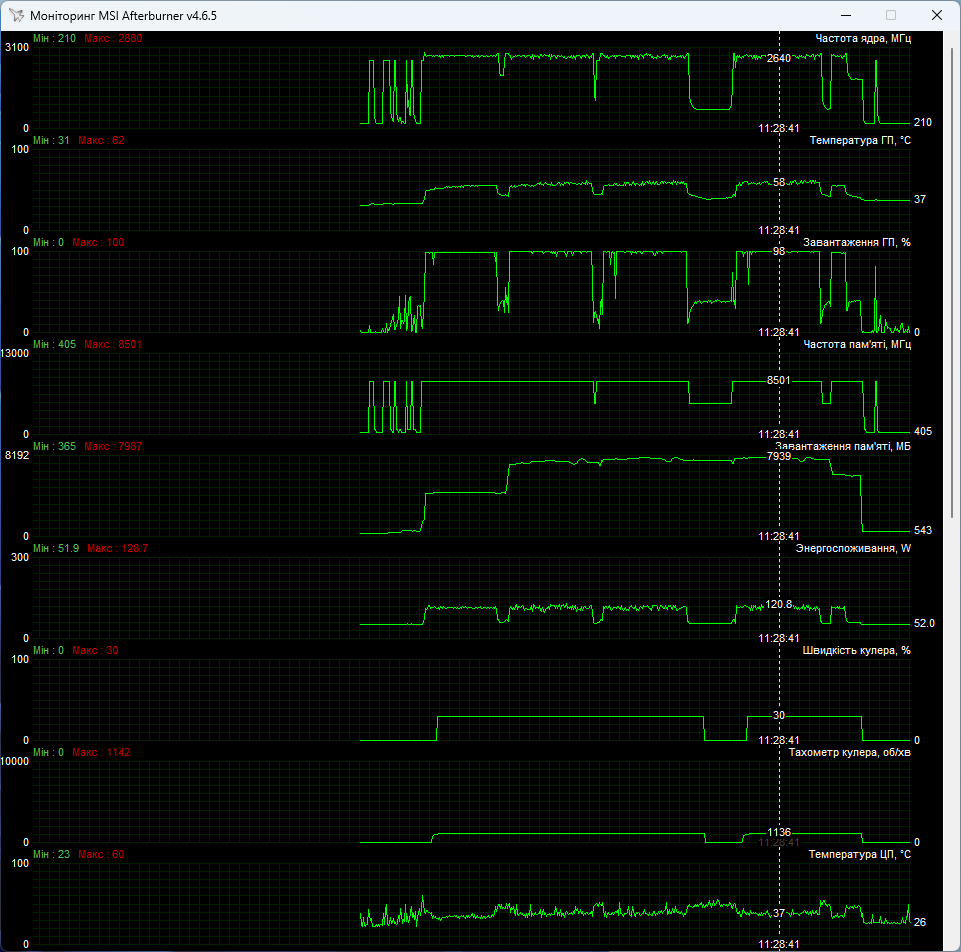Click the 120.8 marker value on power graph

coord(778,604)
